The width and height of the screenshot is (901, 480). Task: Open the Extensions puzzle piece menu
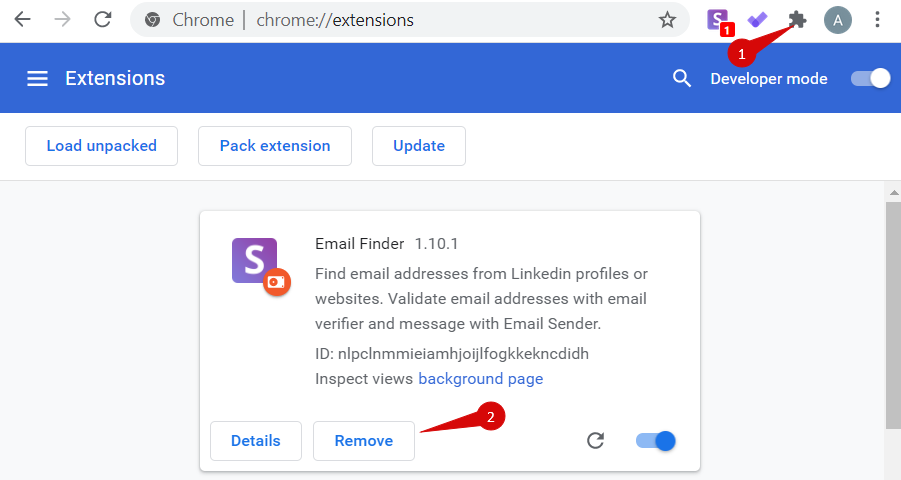click(x=797, y=20)
